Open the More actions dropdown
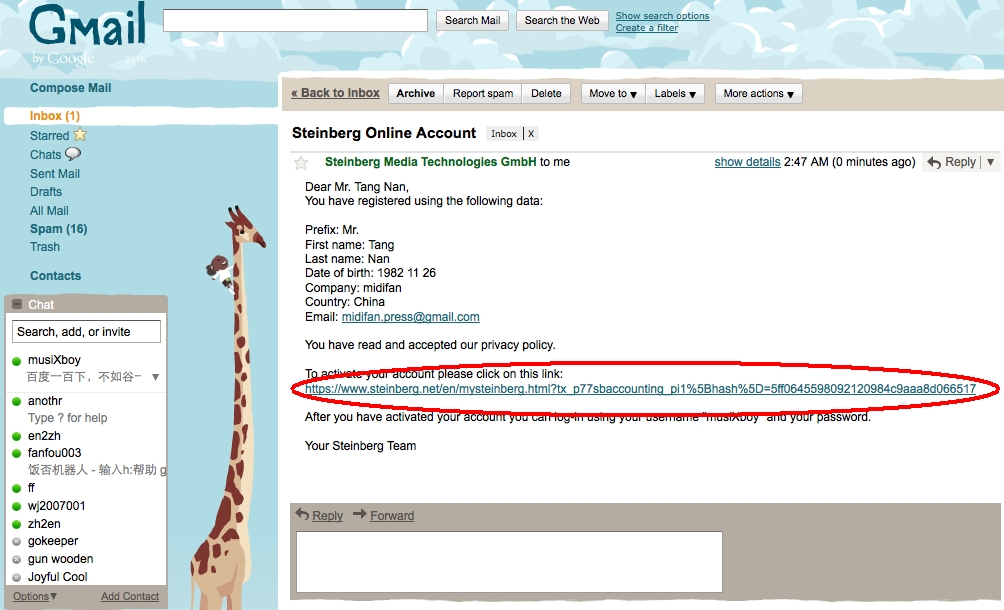Image resolution: width=1004 pixels, height=610 pixels. [759, 93]
